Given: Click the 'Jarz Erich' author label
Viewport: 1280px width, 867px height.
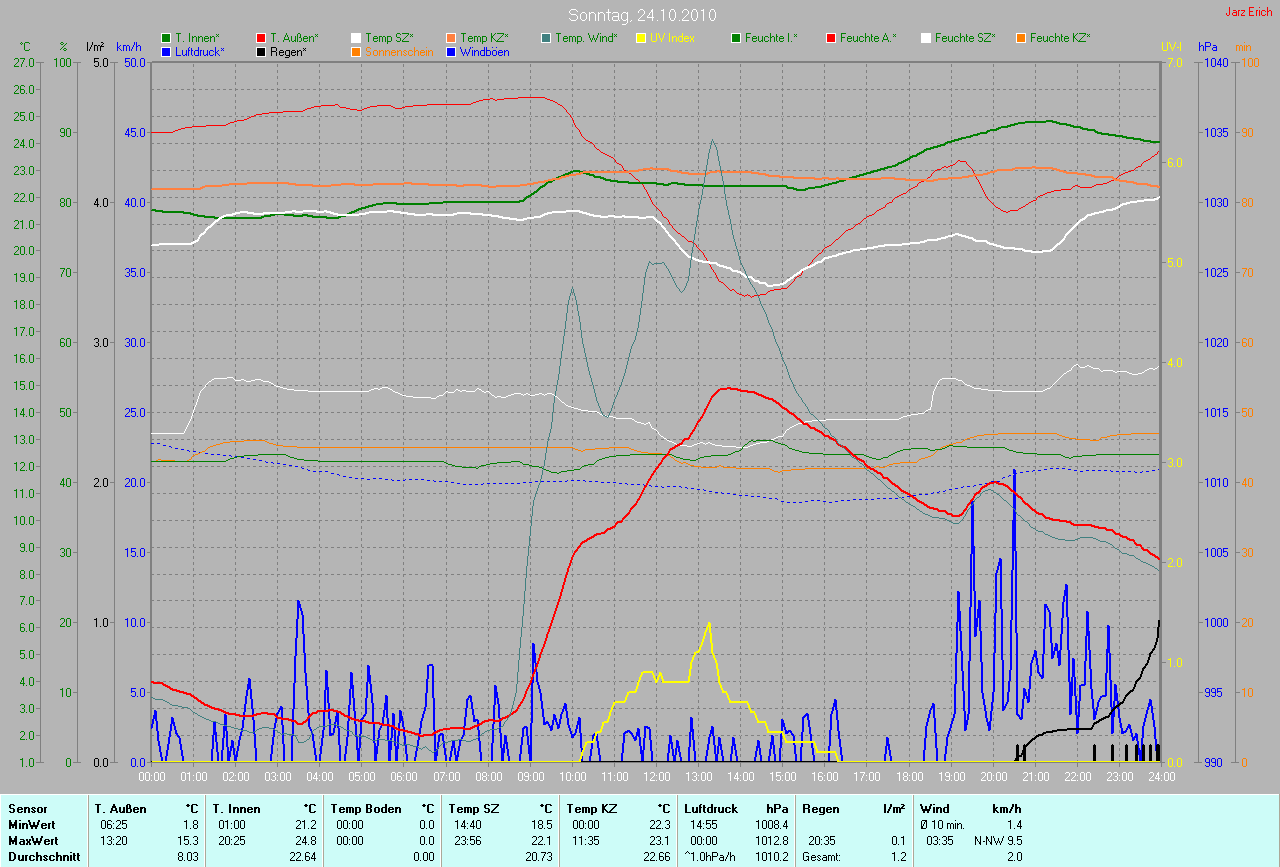Looking at the screenshot, I should tap(1250, 12).
